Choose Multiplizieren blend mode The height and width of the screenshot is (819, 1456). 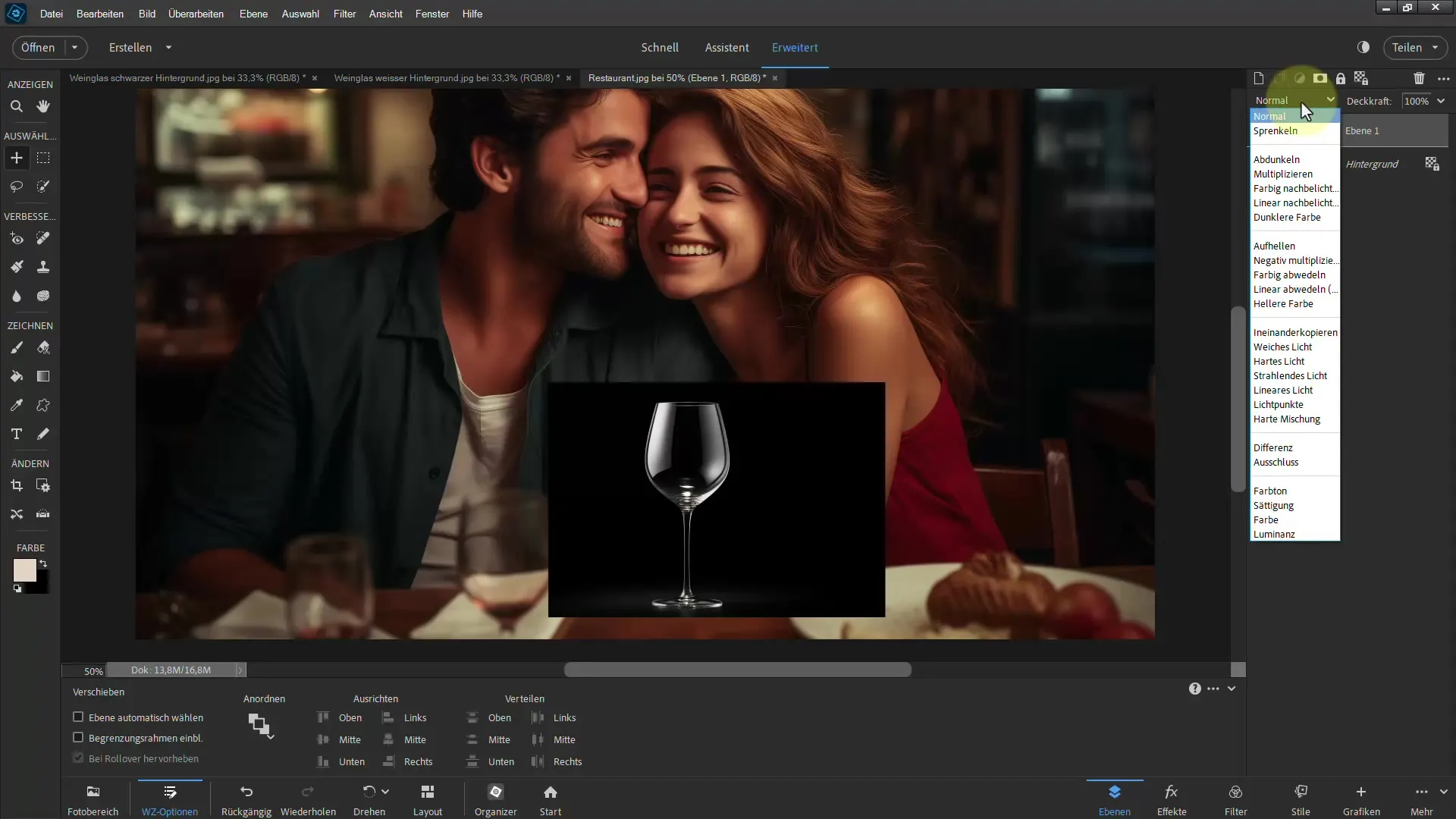pyautogui.click(x=1283, y=174)
